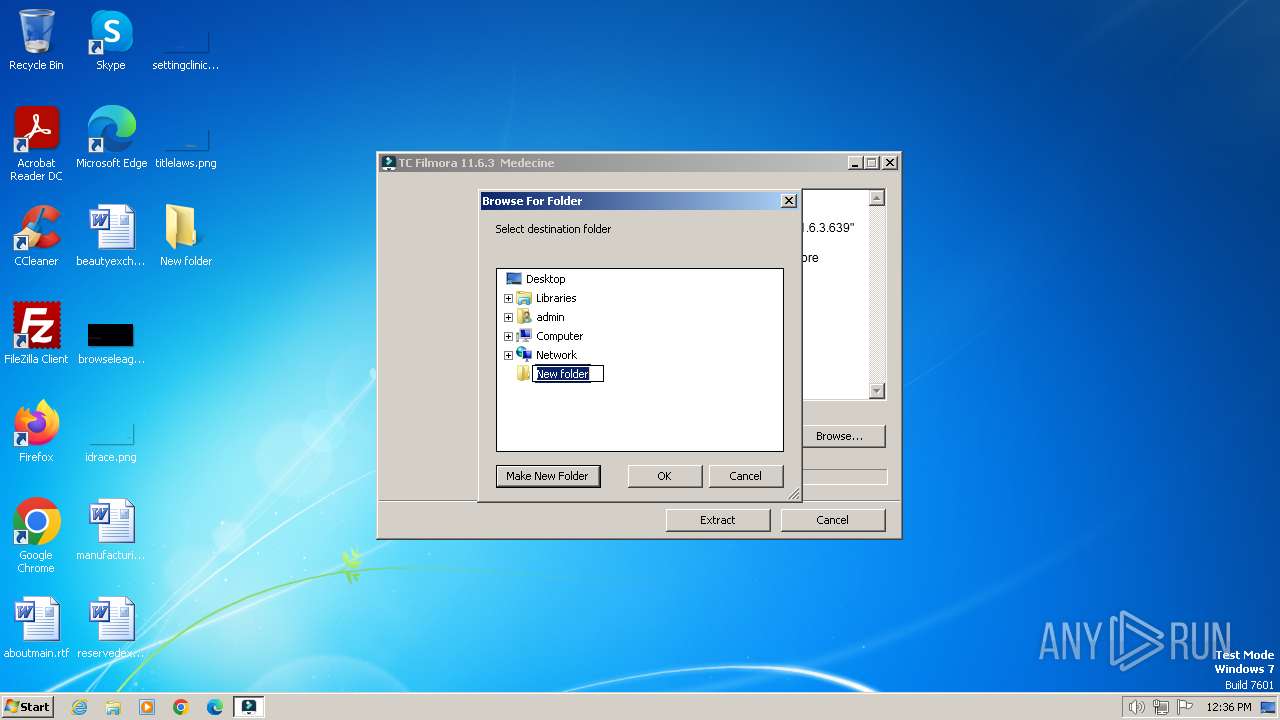1280x720 pixels.
Task: Select Network in the folder tree
Action: tap(556, 355)
